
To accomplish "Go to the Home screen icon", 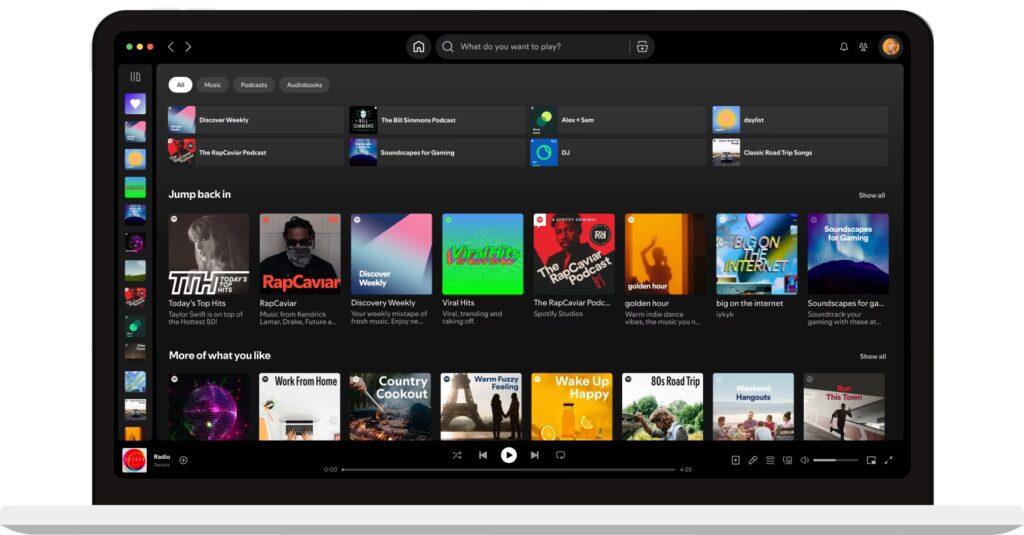I will tap(418, 47).
